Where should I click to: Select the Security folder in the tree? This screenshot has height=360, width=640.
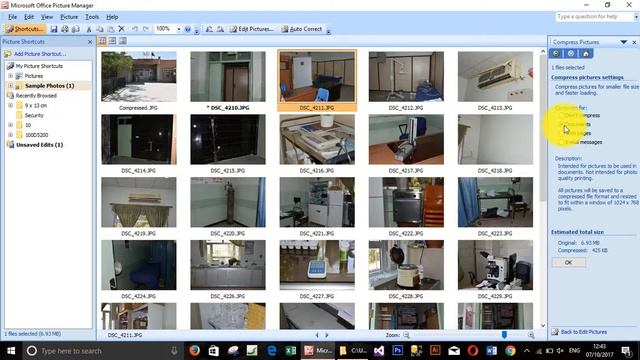(x=34, y=115)
